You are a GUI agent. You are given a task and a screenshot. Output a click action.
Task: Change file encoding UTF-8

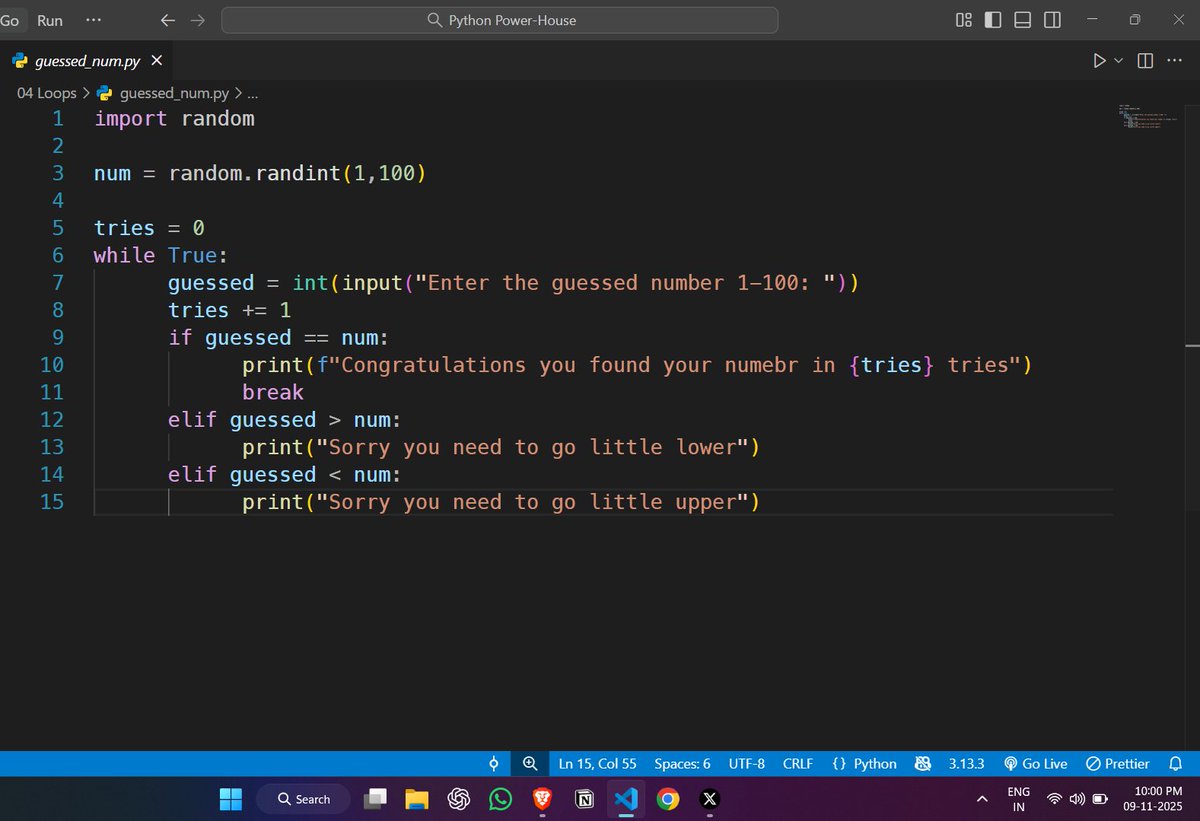(x=747, y=764)
